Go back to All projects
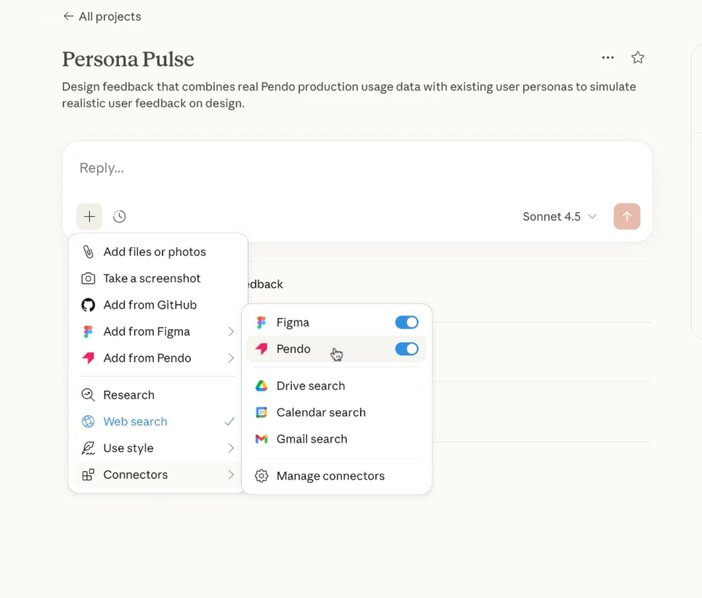 click(102, 16)
